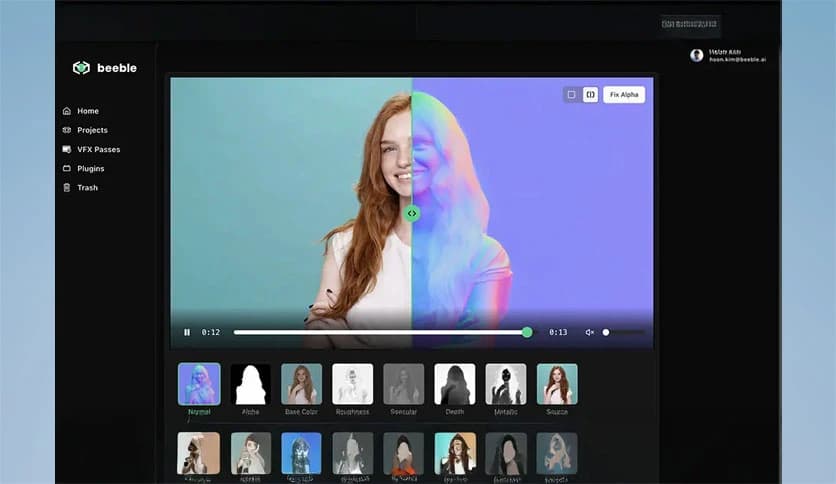
Task: Click the green split-compare handle
Action: (412, 213)
